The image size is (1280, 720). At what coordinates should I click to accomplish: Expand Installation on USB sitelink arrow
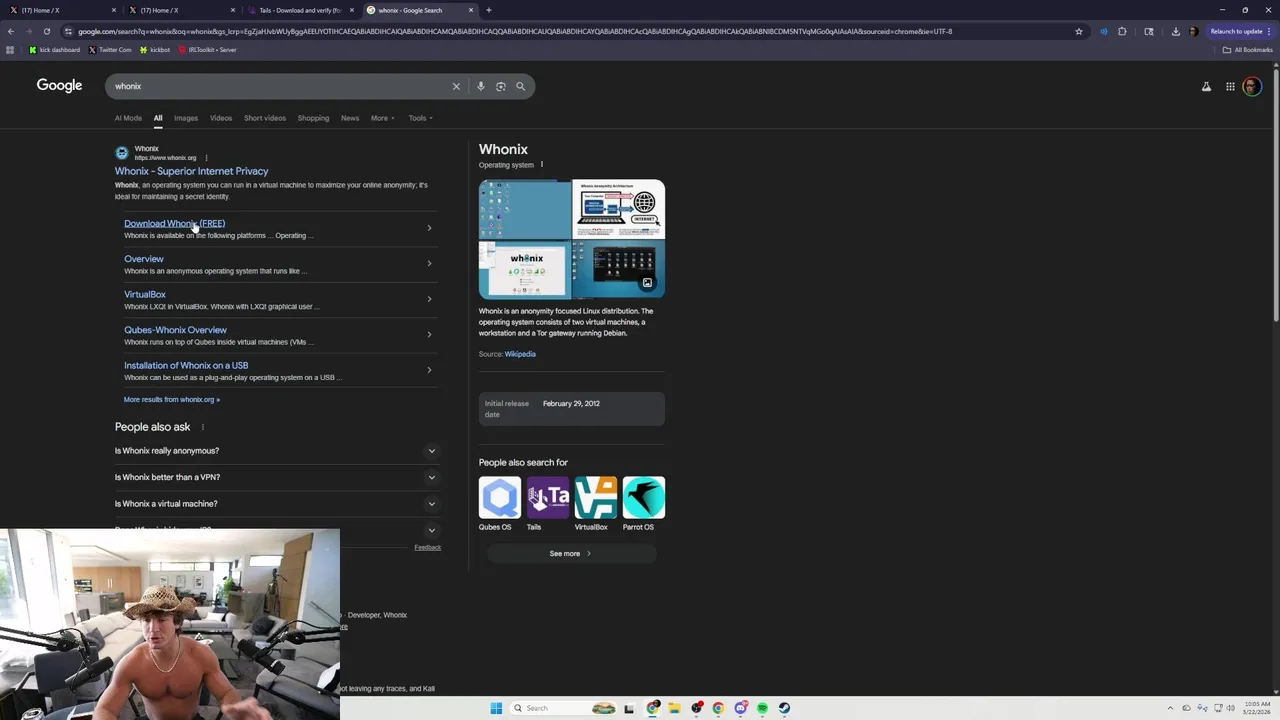tap(429, 370)
